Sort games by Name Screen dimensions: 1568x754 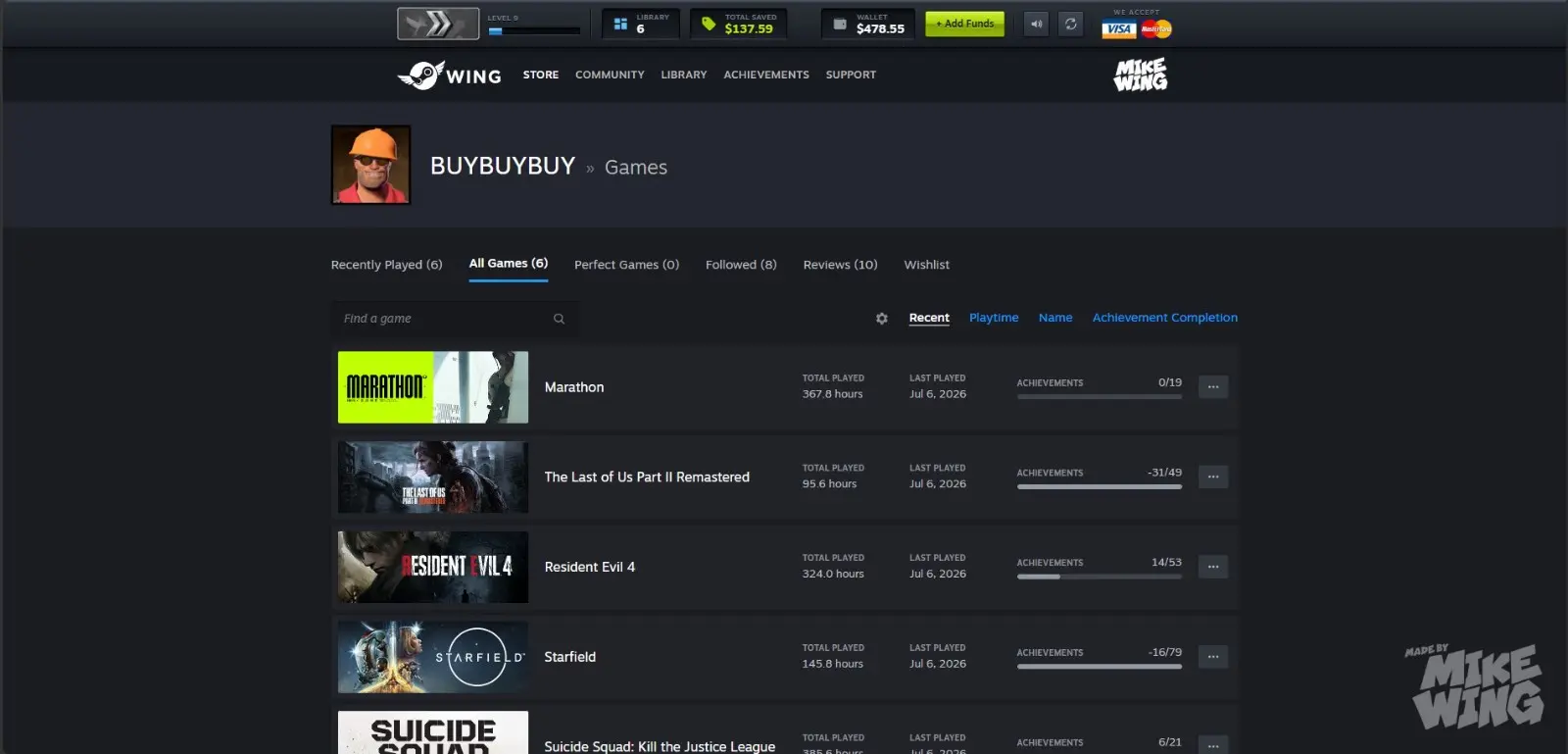pyautogui.click(x=1055, y=318)
